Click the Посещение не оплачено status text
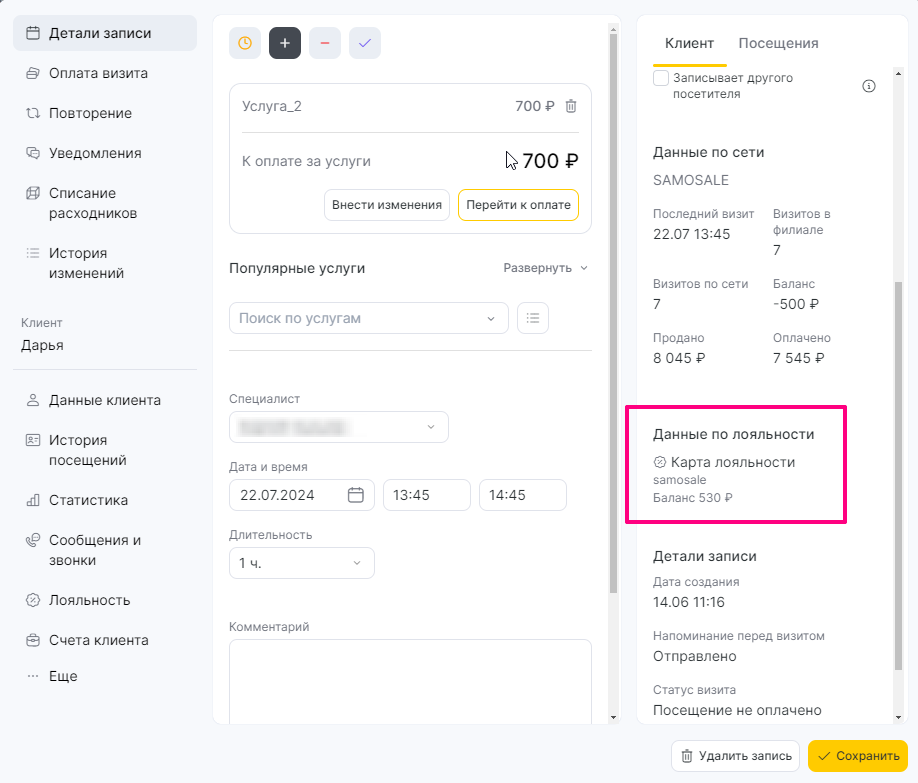 coord(737,710)
